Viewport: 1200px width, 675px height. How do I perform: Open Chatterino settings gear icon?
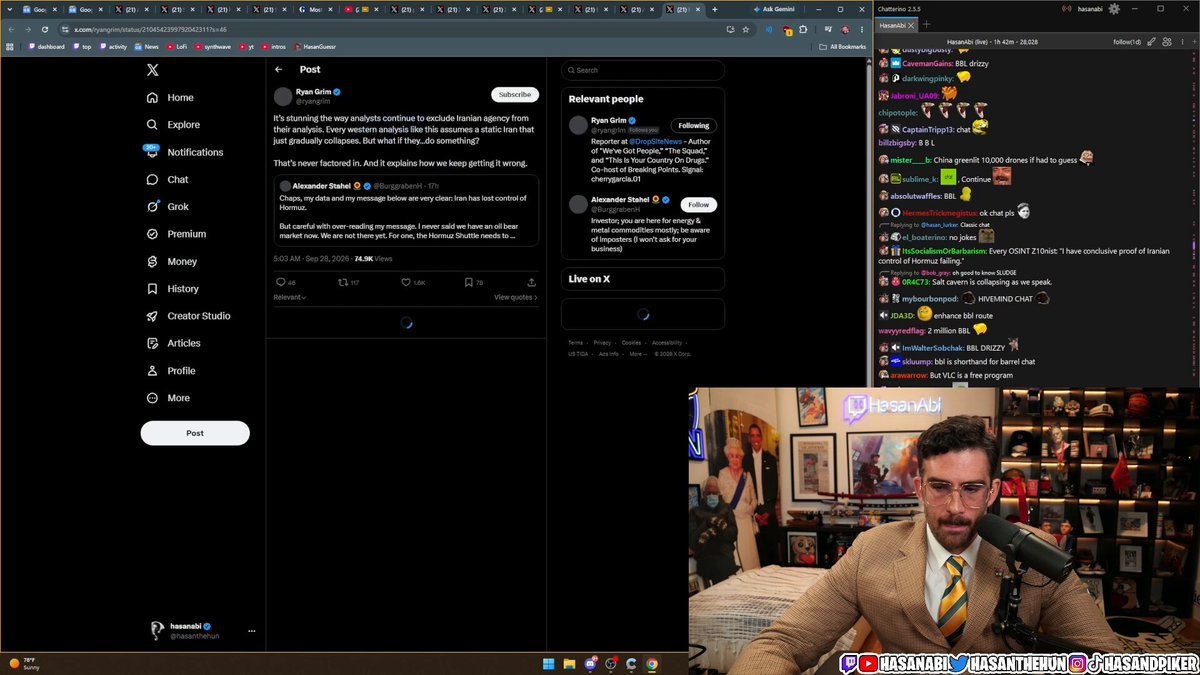click(1114, 8)
